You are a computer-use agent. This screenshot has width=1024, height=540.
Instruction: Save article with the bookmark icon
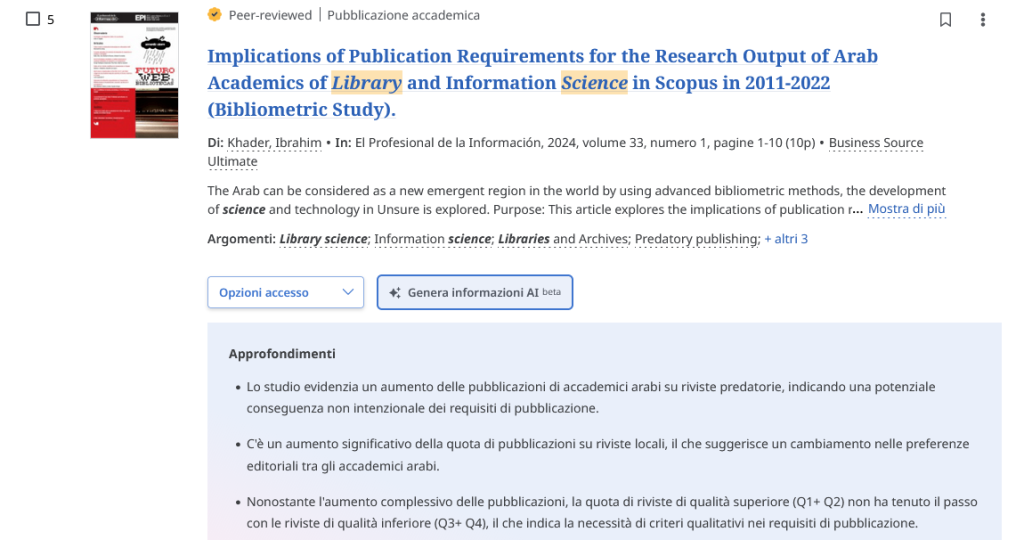[945, 20]
